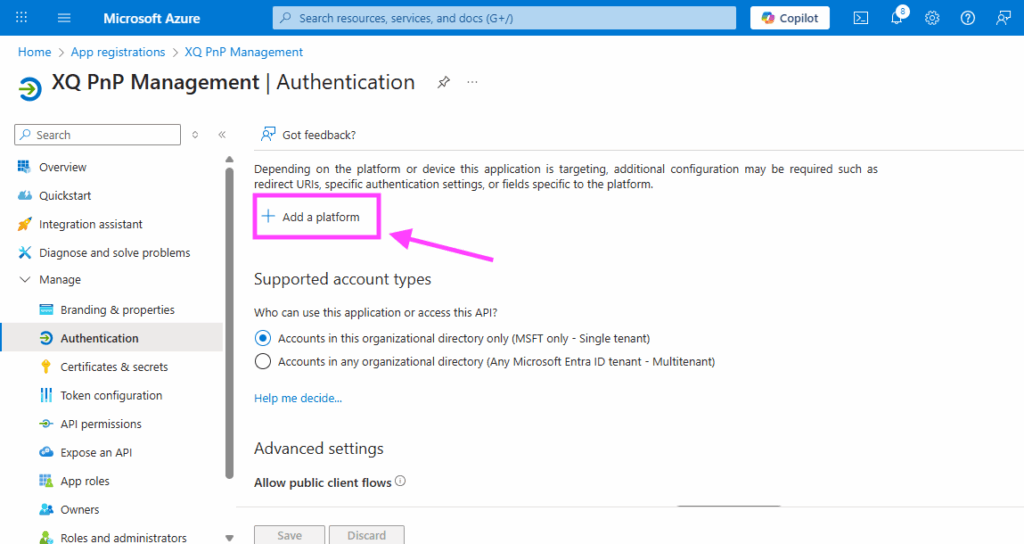Open the Copilot button
The width and height of the screenshot is (1024, 544).
(x=790, y=18)
